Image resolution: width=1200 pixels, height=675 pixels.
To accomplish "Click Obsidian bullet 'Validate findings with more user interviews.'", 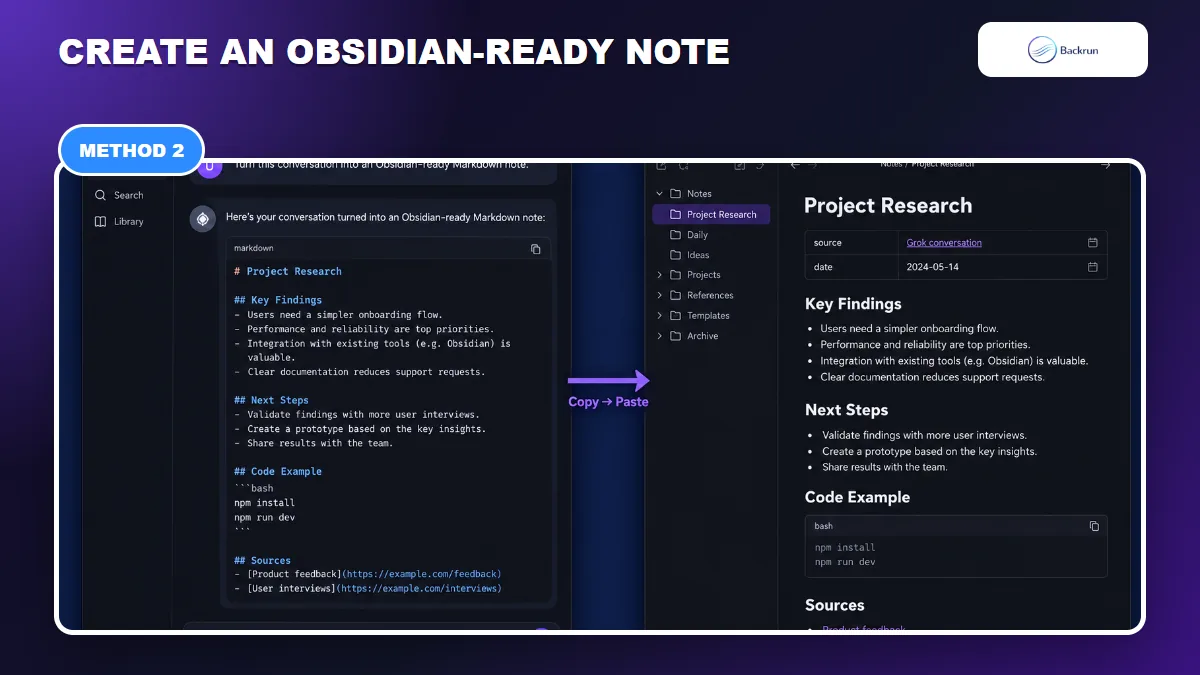I will [924, 435].
